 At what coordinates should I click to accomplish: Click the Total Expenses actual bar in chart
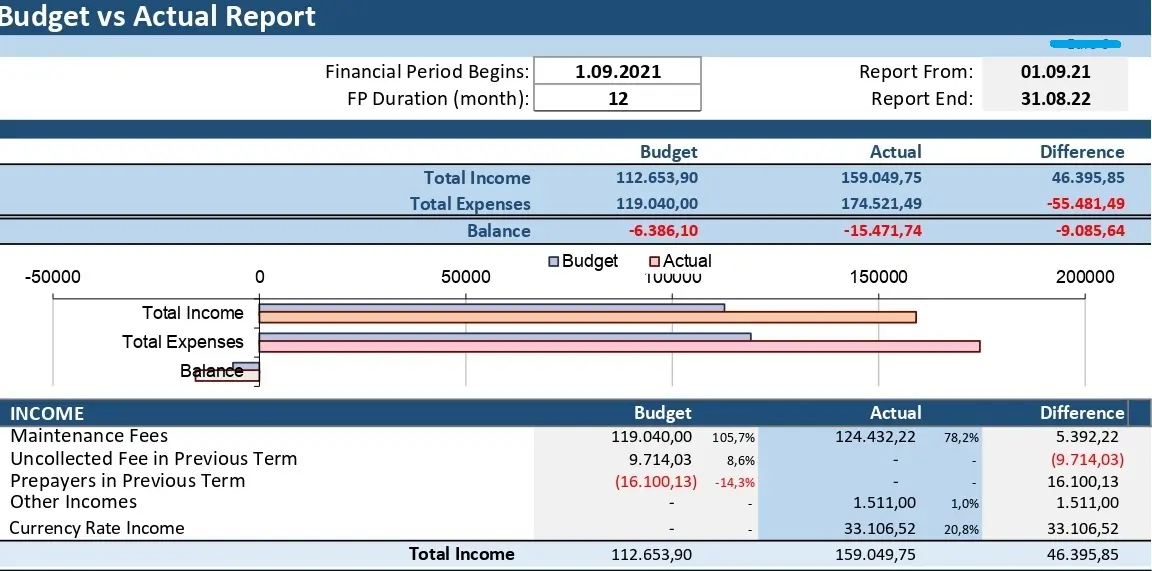[619, 347]
